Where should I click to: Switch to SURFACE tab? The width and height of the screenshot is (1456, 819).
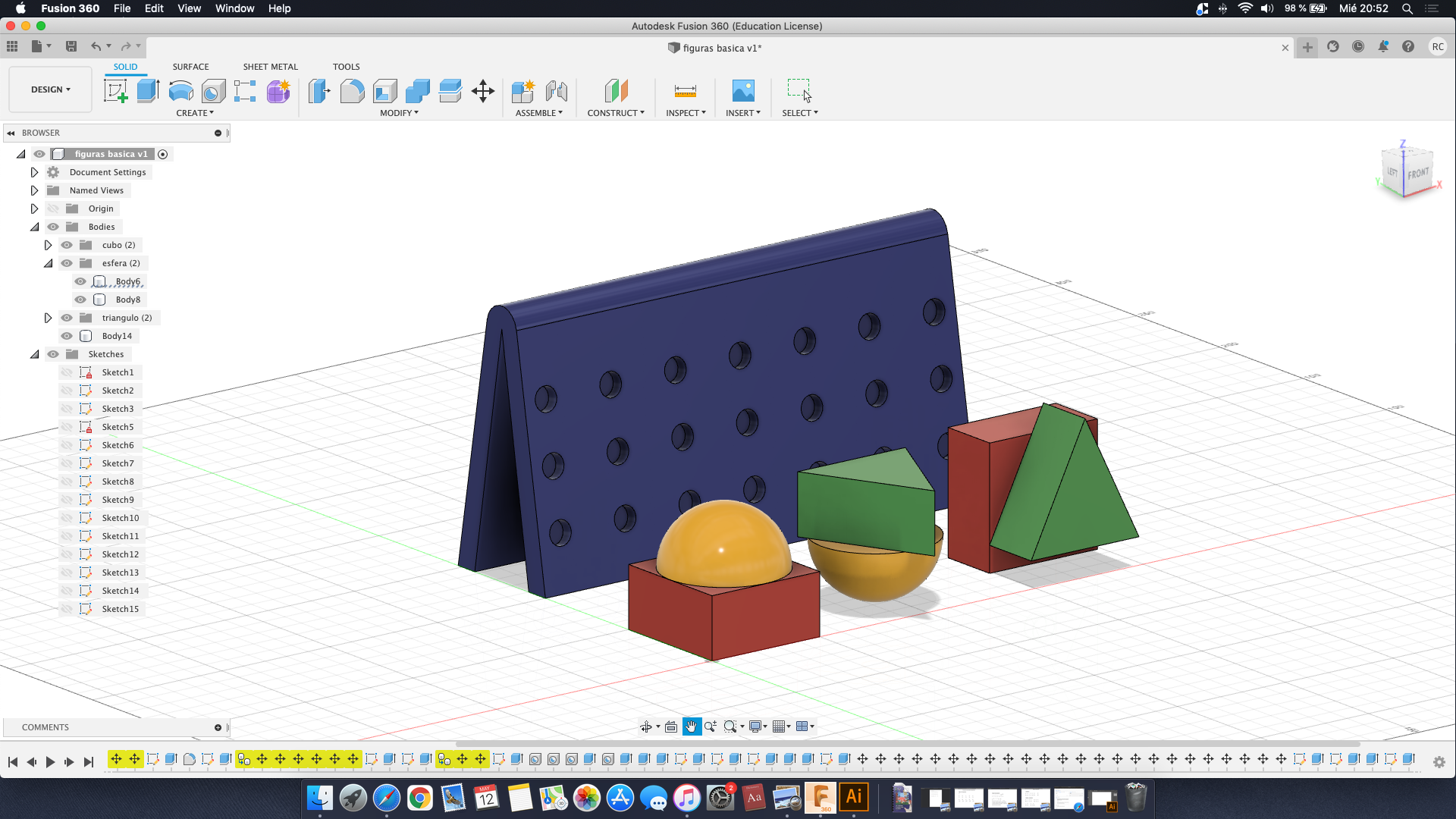(190, 66)
